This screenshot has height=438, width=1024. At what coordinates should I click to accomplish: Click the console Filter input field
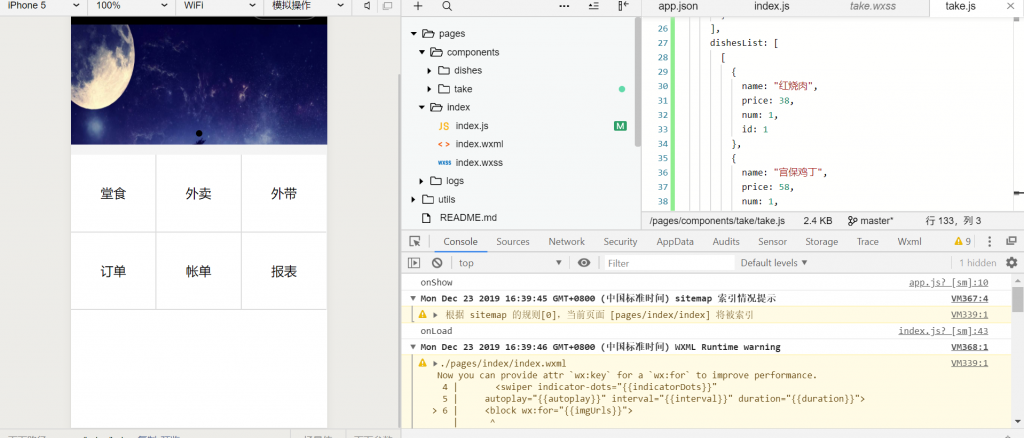click(669, 262)
